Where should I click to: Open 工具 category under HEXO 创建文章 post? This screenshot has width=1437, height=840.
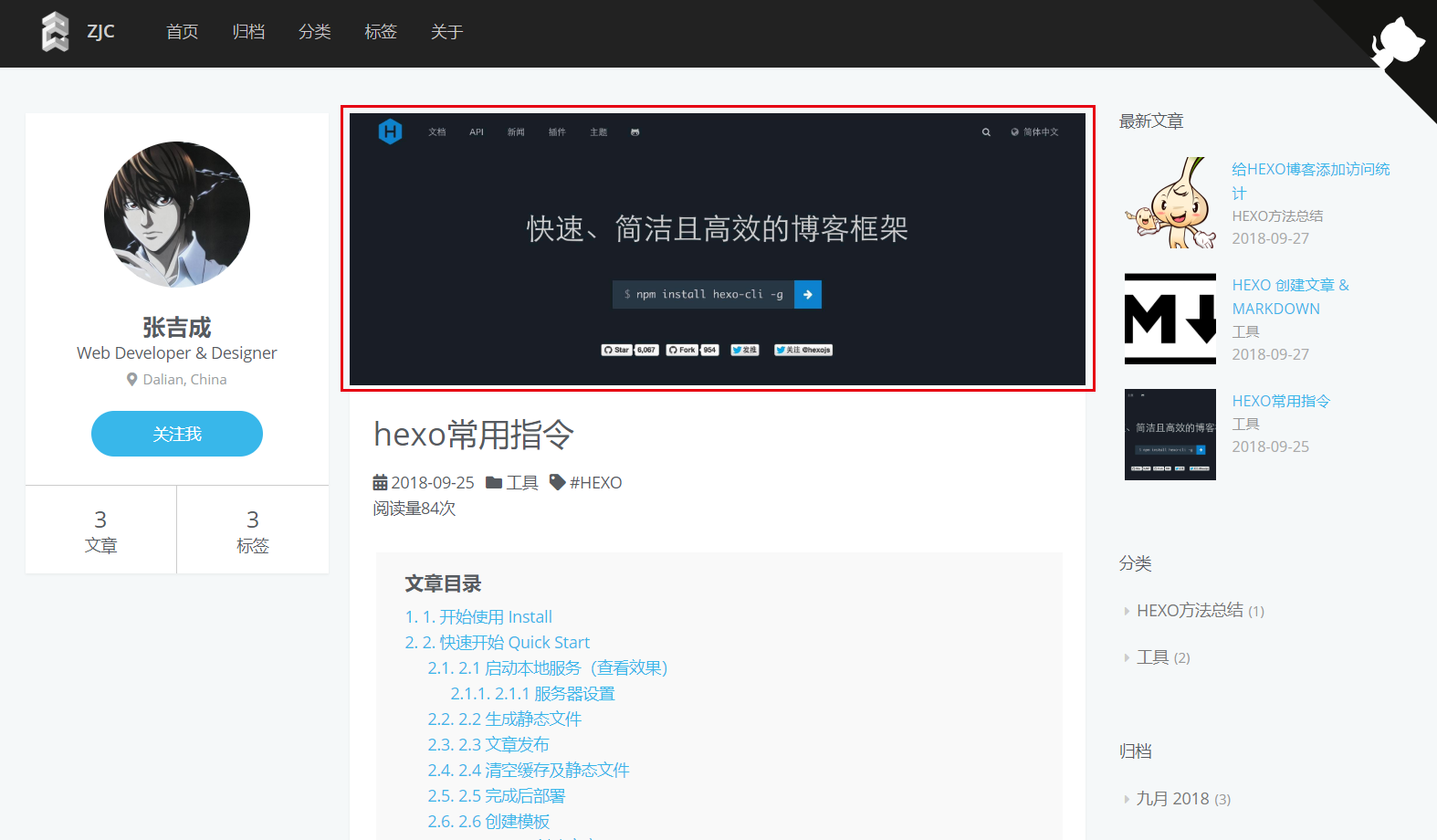[1245, 331]
